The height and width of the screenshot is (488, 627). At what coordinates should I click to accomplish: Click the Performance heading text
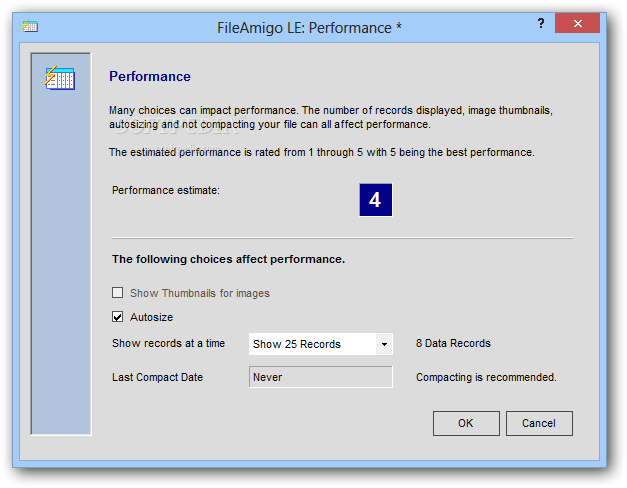(x=150, y=76)
